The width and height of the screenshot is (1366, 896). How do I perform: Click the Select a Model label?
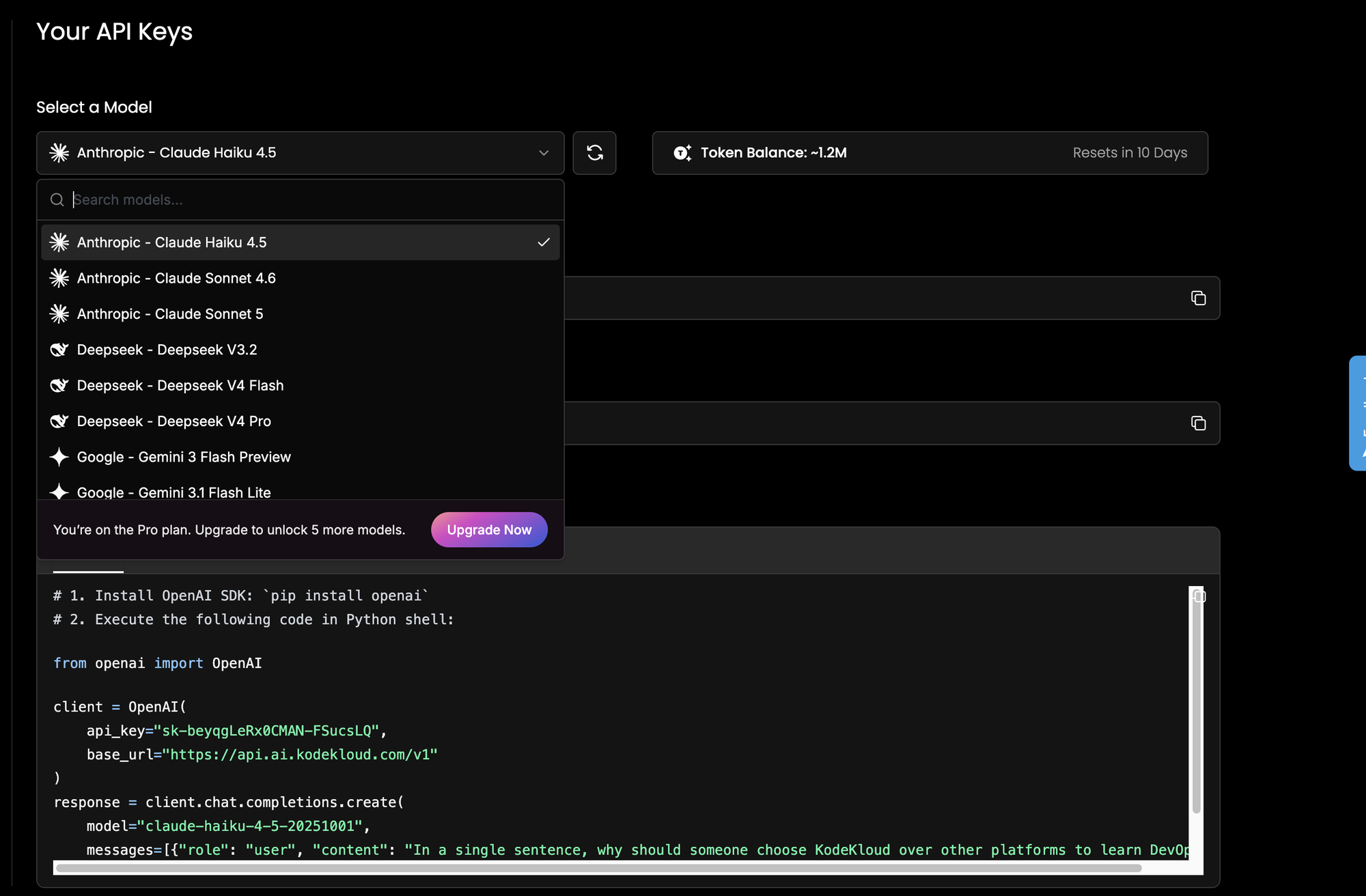pyautogui.click(x=94, y=107)
